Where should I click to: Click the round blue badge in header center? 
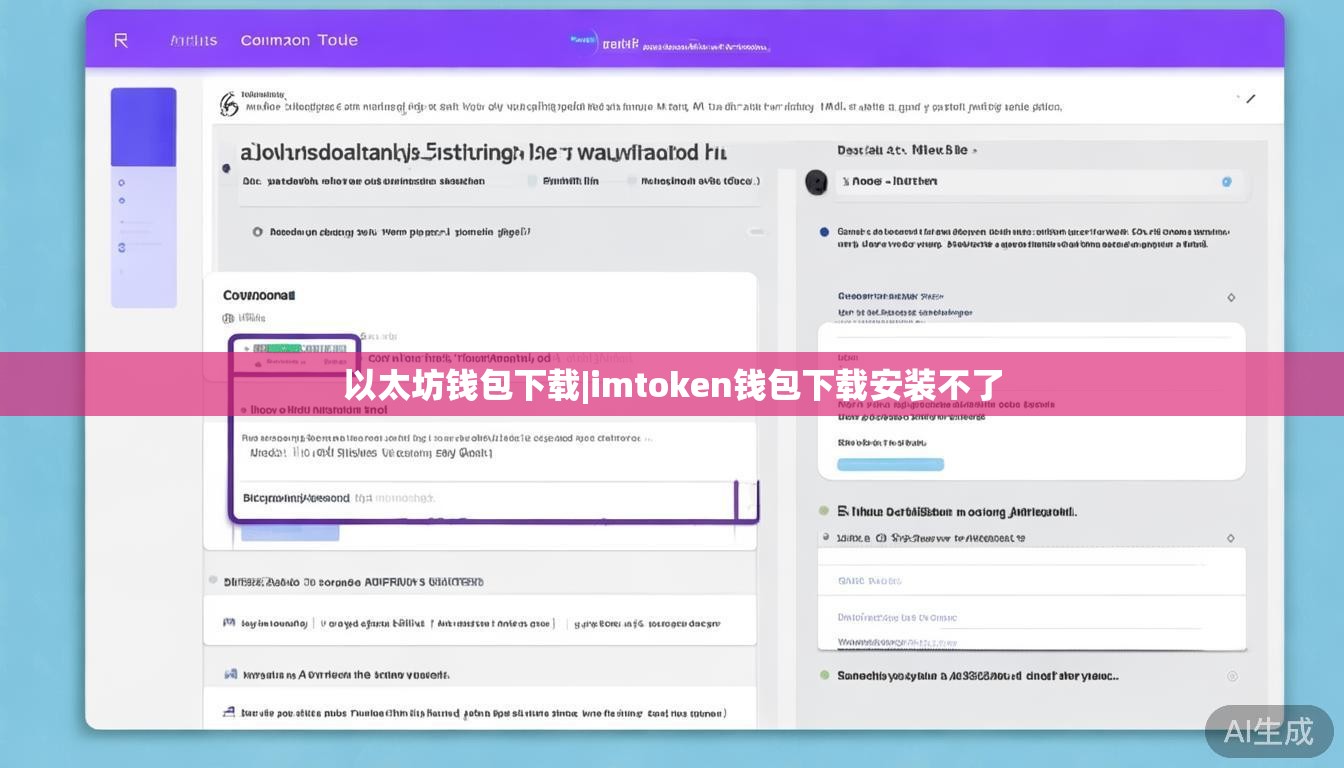point(583,42)
